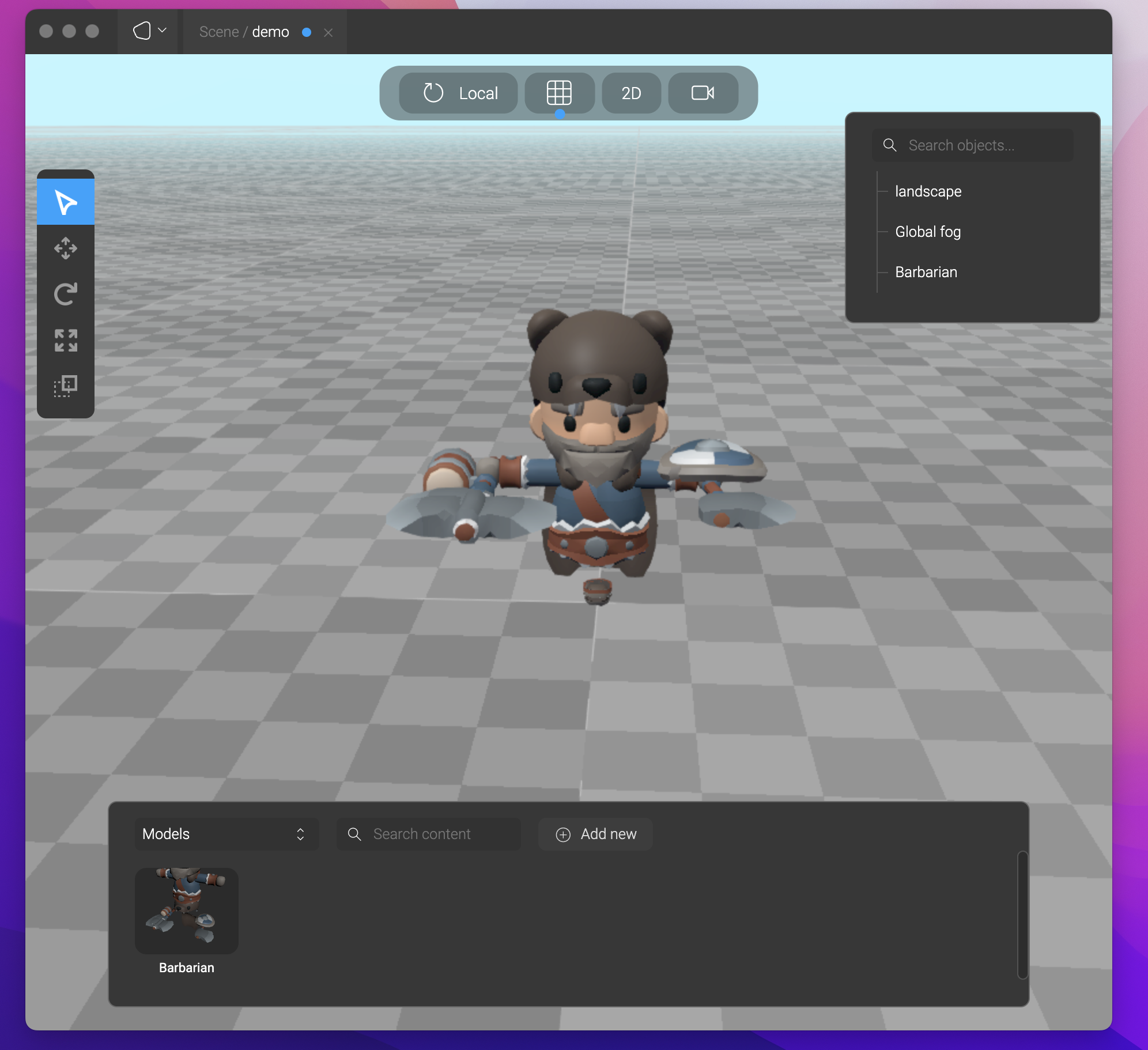Switch to the Scene / demo tab

point(244,32)
